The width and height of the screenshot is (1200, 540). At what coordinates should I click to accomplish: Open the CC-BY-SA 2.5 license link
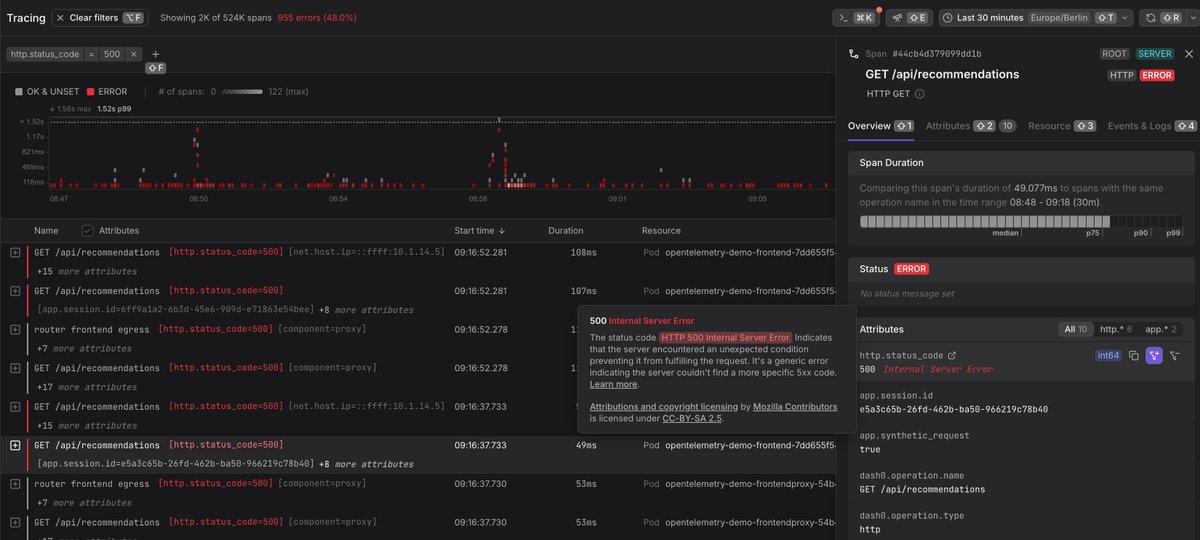(x=691, y=418)
